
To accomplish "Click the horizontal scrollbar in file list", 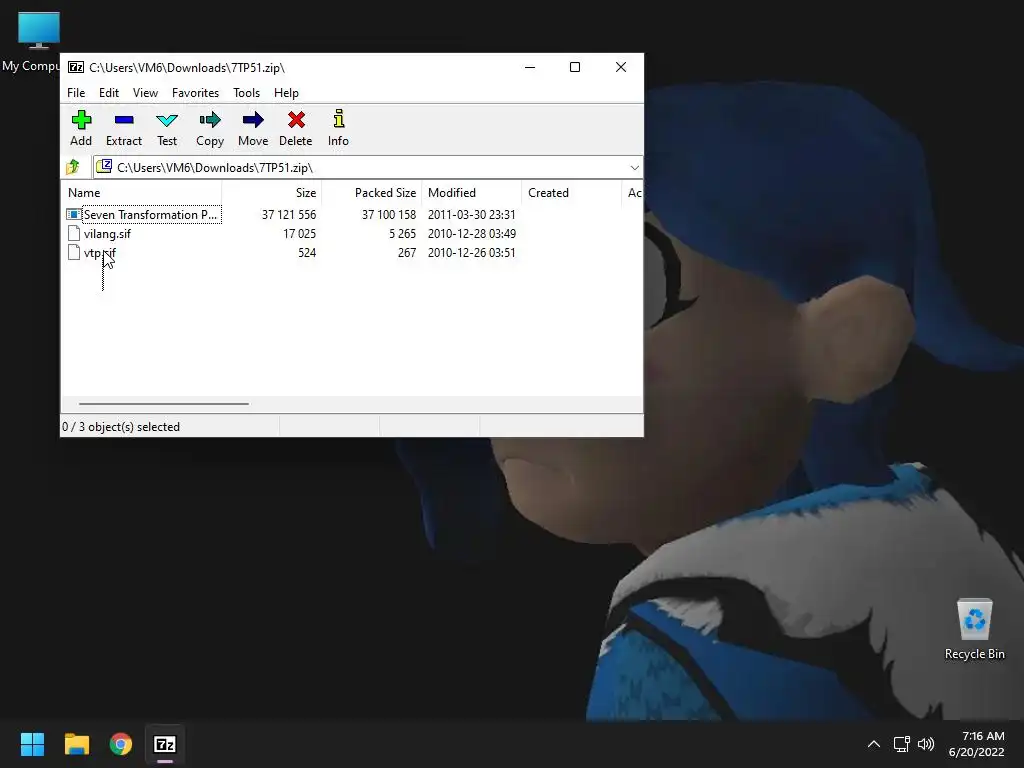I will pos(163,404).
